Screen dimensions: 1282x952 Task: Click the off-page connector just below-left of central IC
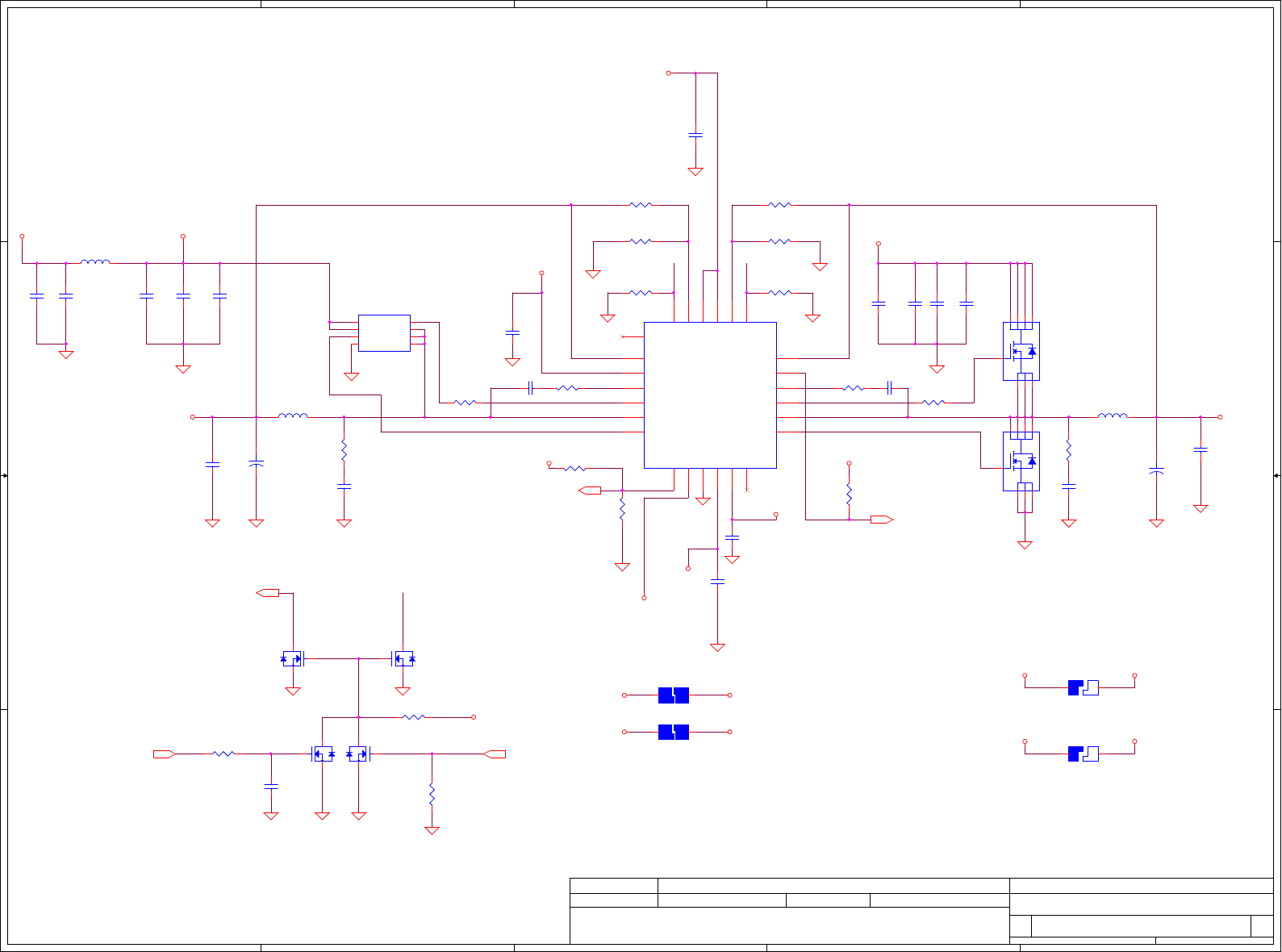tap(590, 491)
